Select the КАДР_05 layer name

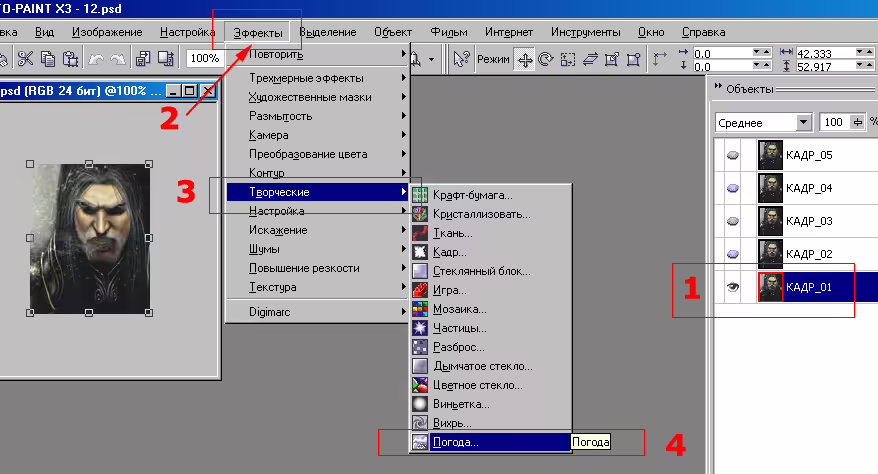click(809, 155)
